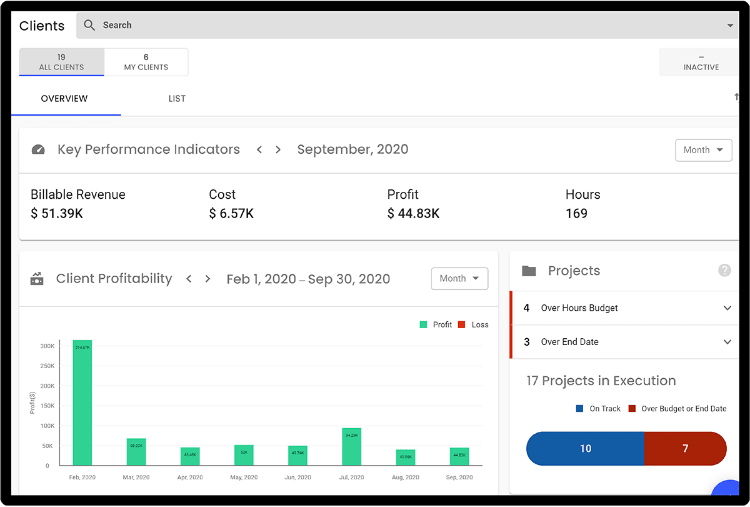Click the Billable Revenue $ 51.39K value

tap(57, 213)
